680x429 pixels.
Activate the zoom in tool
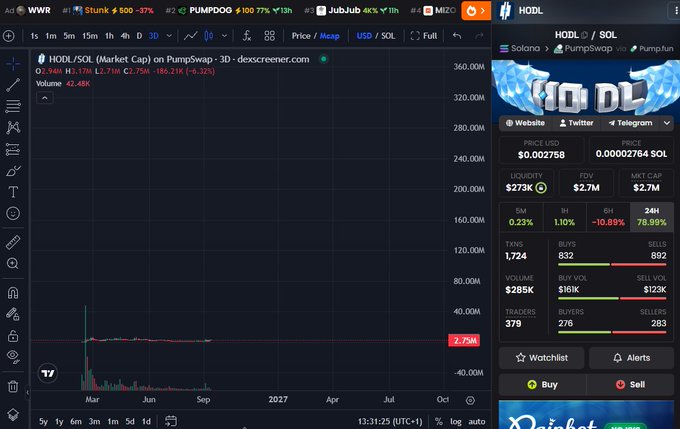(x=13, y=264)
